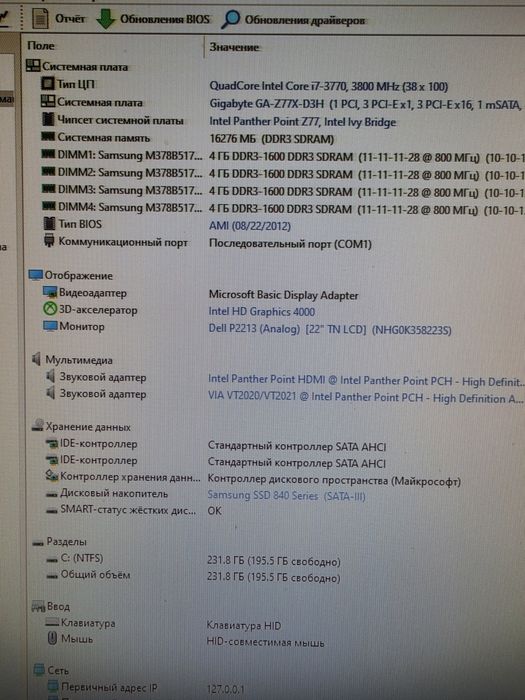Click the Контроллер хранения данн... icon
Image resolution: width=525 pixels, height=700 pixels.
52,476
